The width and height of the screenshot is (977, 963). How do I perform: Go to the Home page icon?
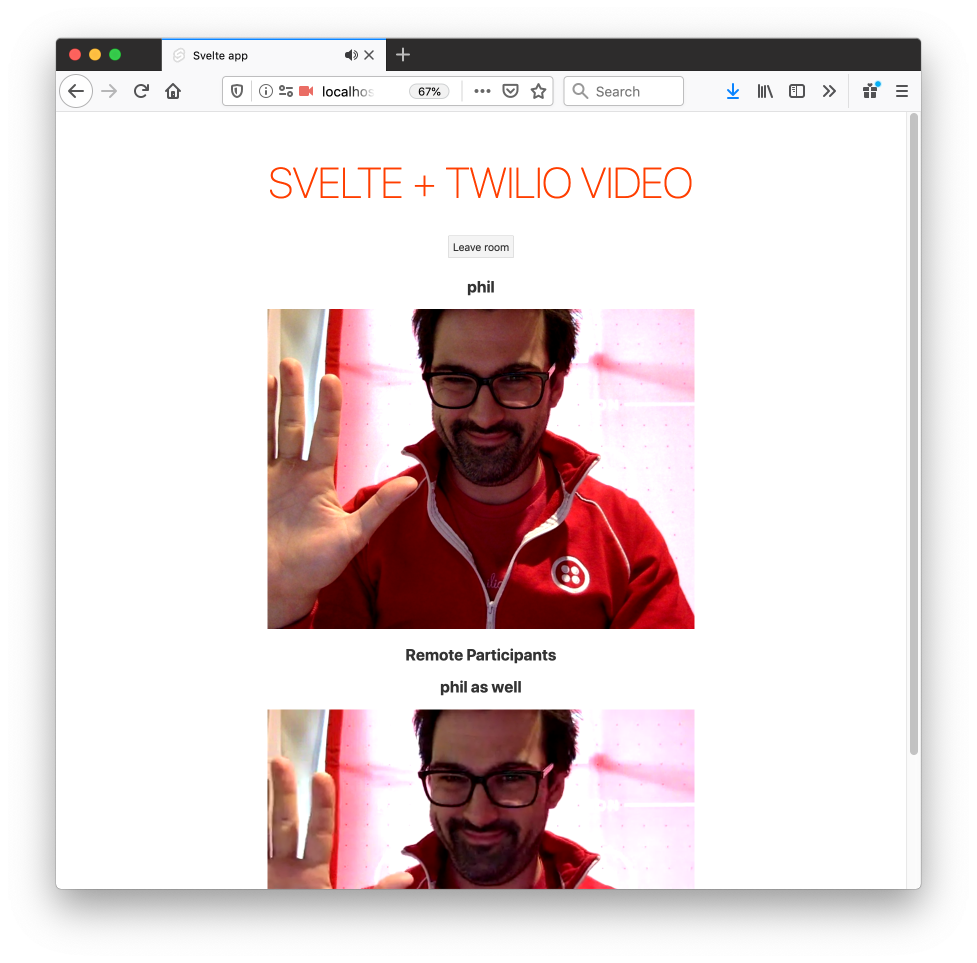173,92
